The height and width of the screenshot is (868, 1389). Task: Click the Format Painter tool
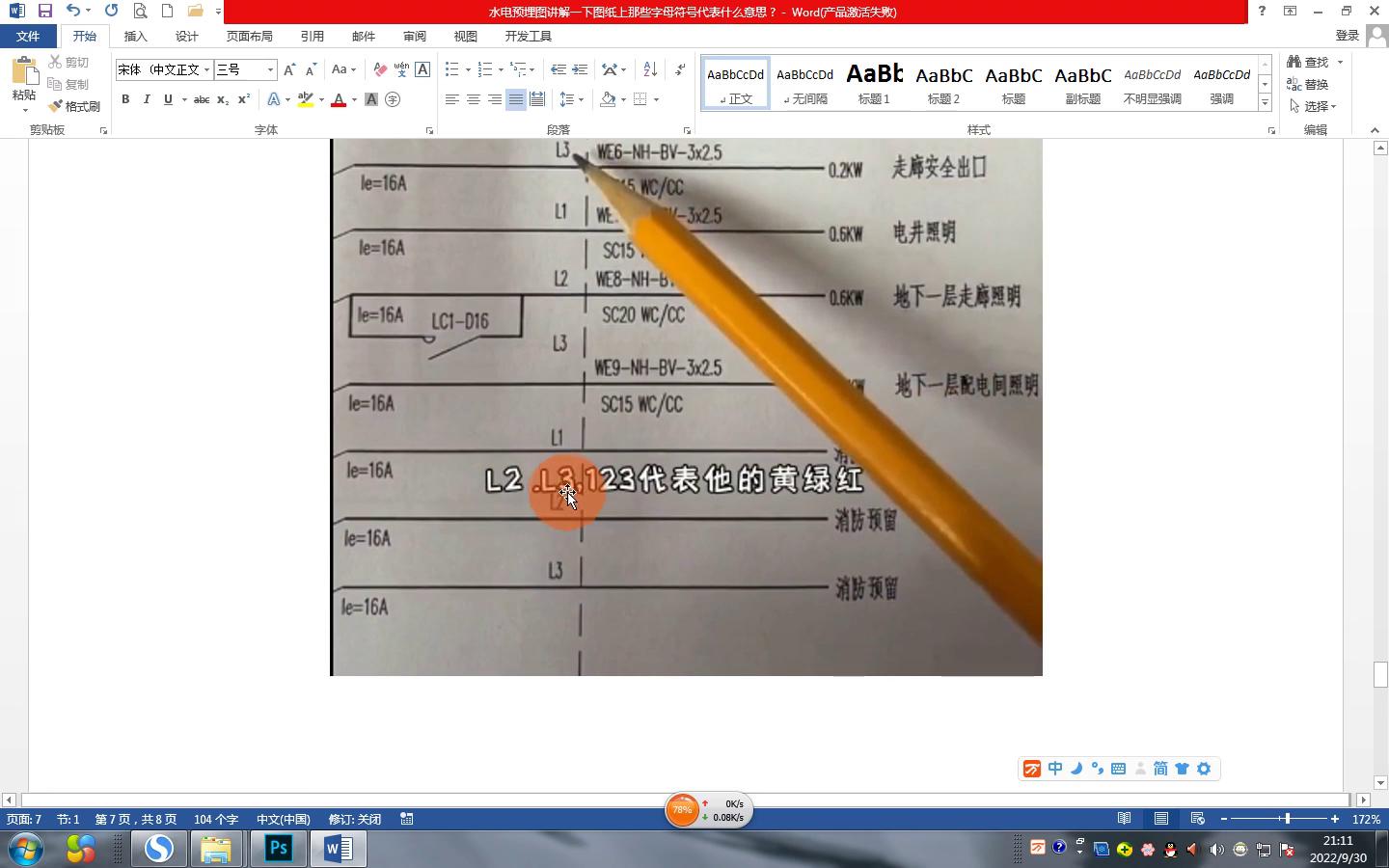point(75,106)
